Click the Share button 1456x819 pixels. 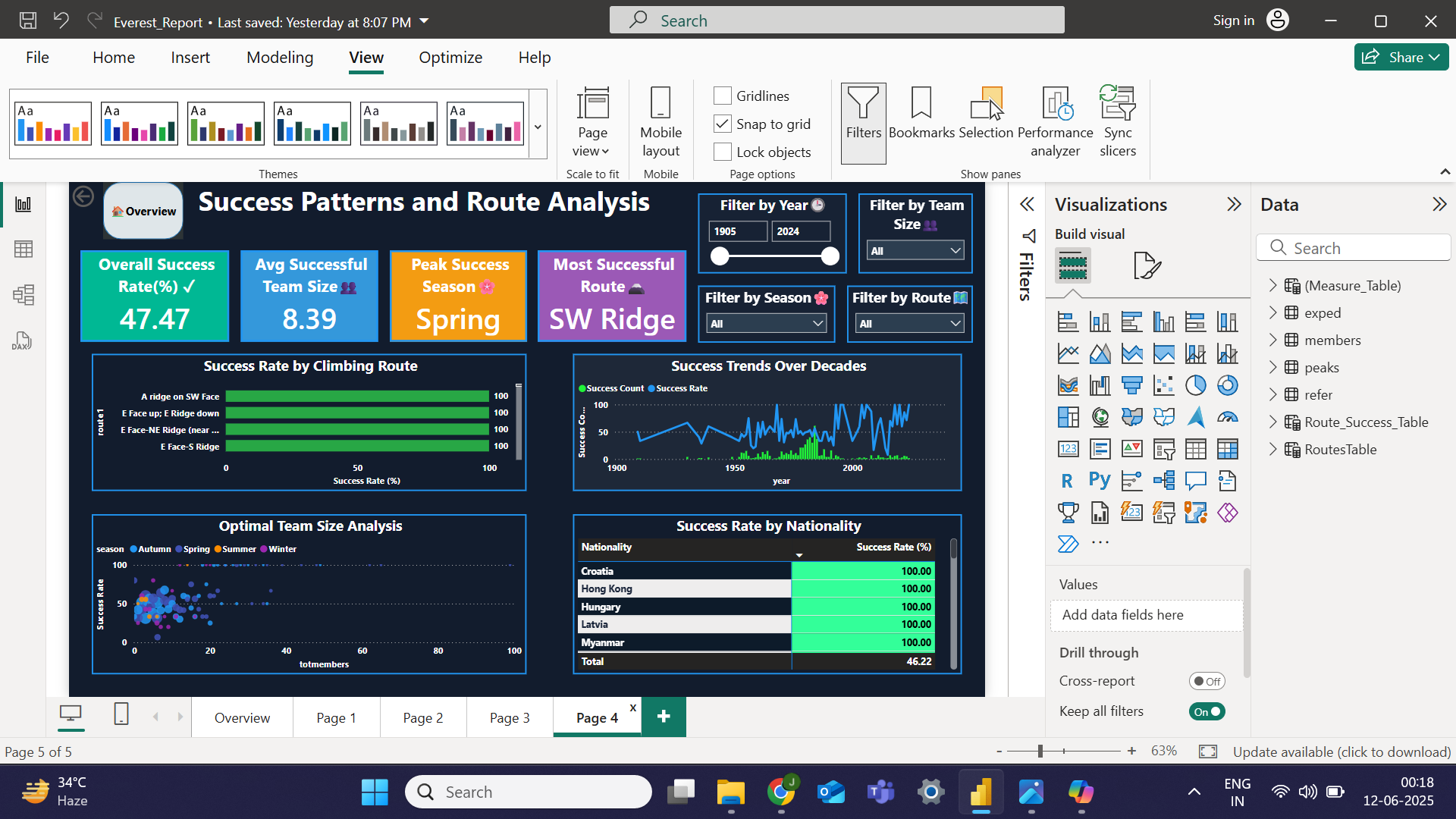[x=1401, y=57]
